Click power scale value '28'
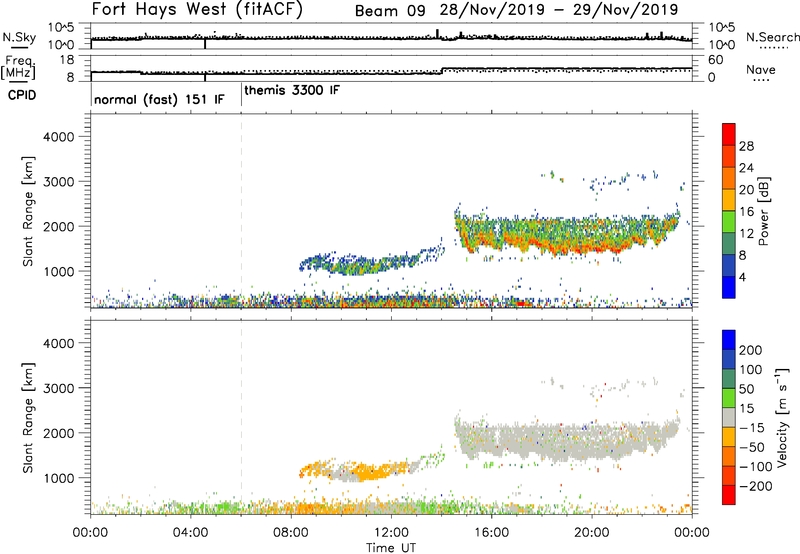This screenshot has width=800, height=554. [746, 146]
